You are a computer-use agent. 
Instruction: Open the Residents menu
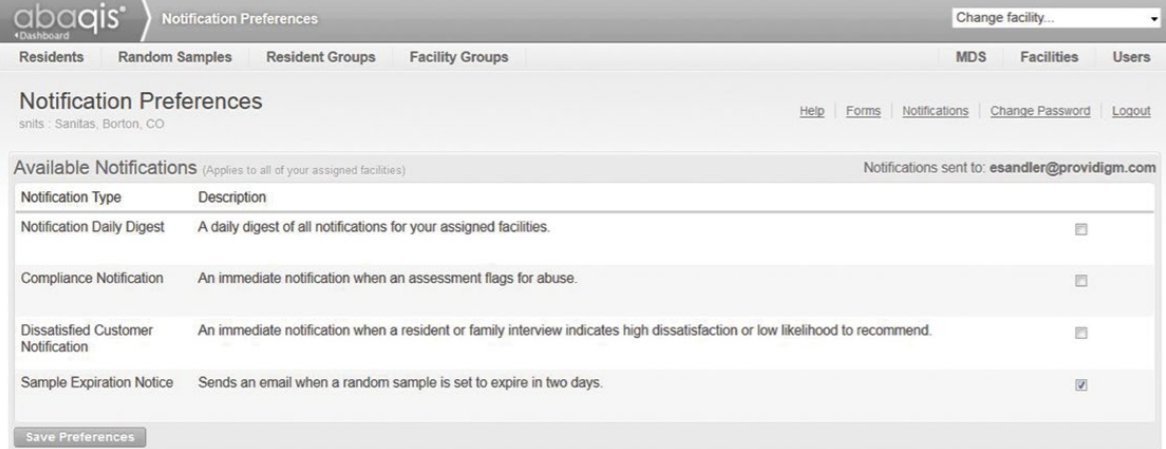[x=52, y=58]
